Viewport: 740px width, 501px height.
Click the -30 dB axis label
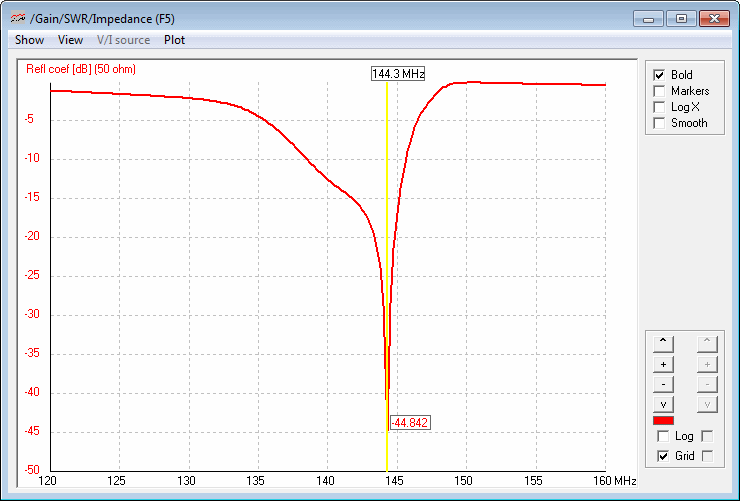[32, 314]
